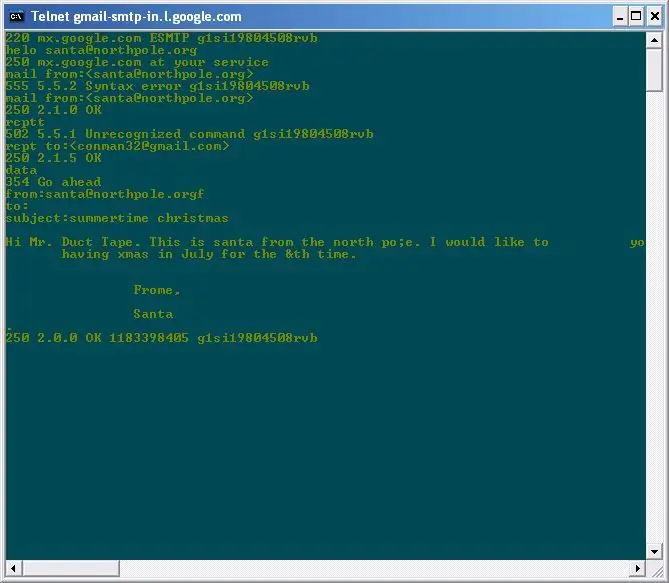Image resolution: width=669 pixels, height=583 pixels.
Task: Click 'rcpt to:<conman32@gmail.com>' line
Action: point(117,146)
